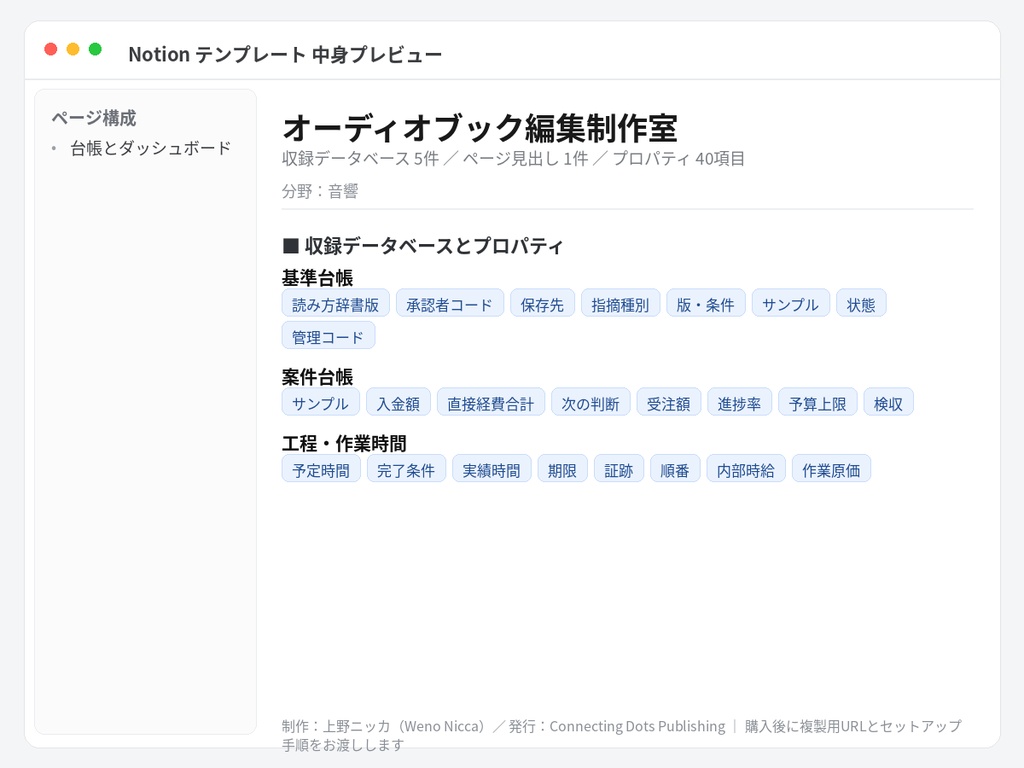Click the ページ構成 sidebar heading
This screenshot has height=768, width=1024.
pos(94,118)
